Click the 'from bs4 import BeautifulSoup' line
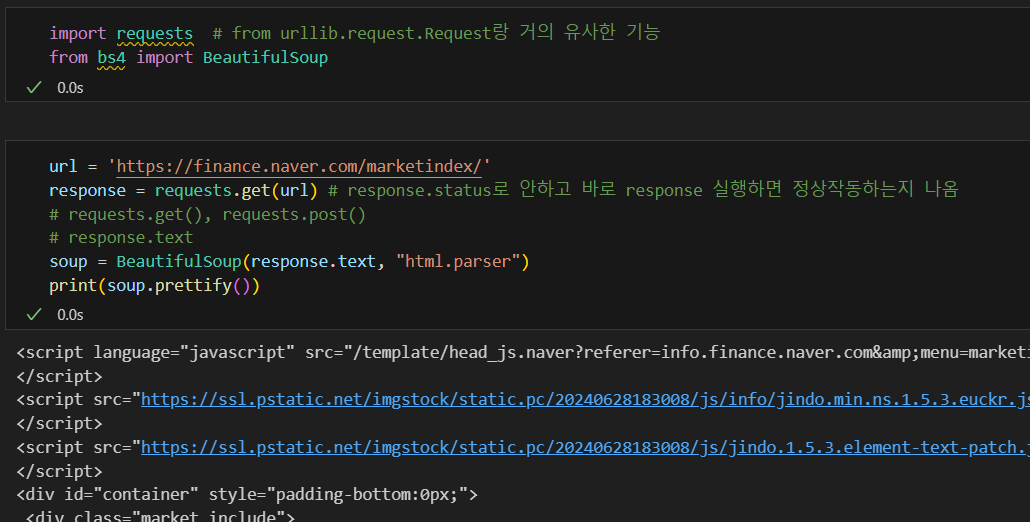Image resolution: width=1030 pixels, height=522 pixels. coord(189,58)
